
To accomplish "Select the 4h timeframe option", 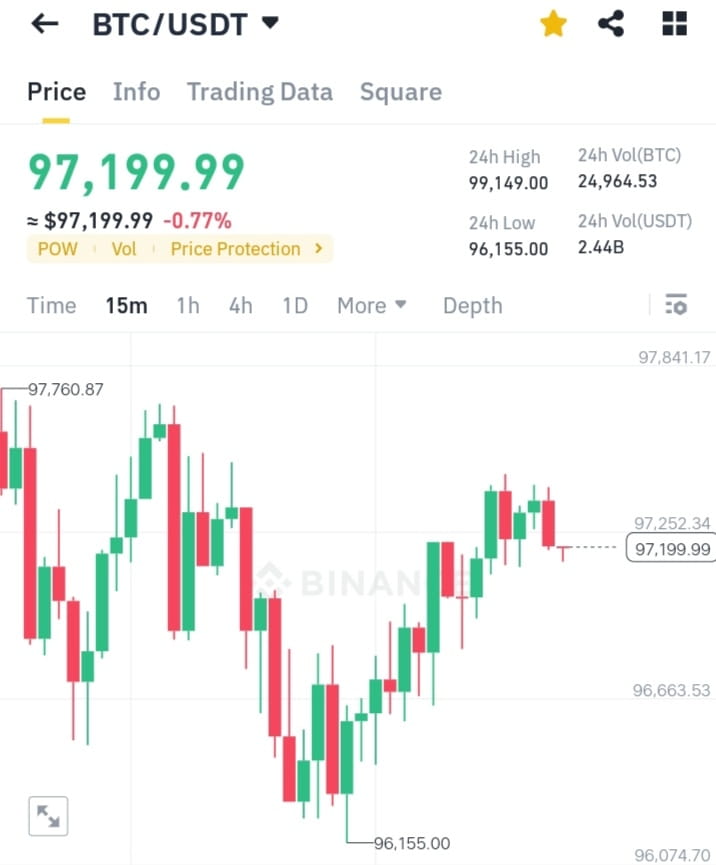I will [240, 305].
